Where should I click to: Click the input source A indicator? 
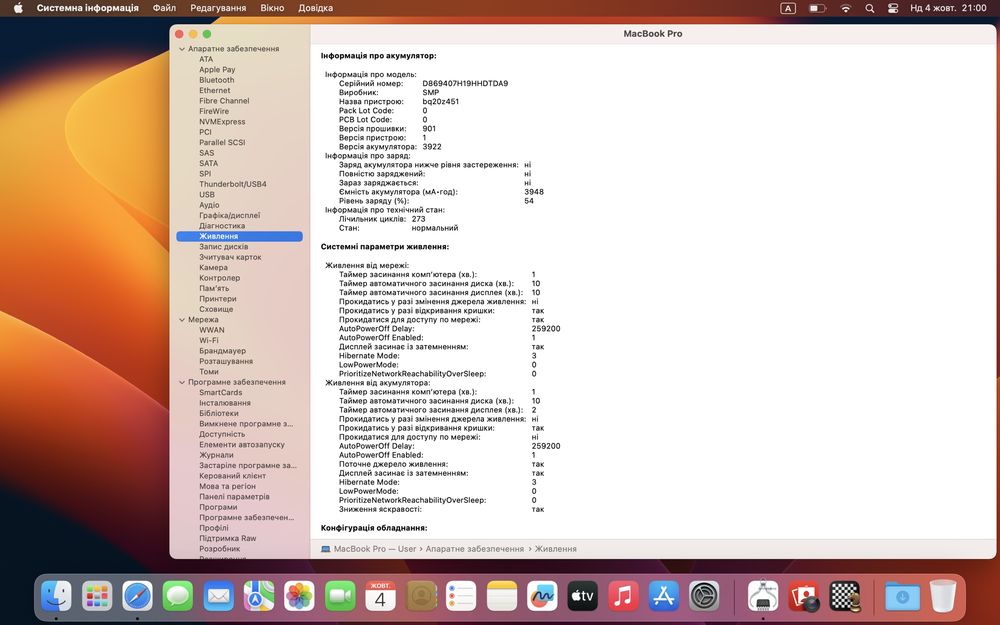click(x=788, y=8)
